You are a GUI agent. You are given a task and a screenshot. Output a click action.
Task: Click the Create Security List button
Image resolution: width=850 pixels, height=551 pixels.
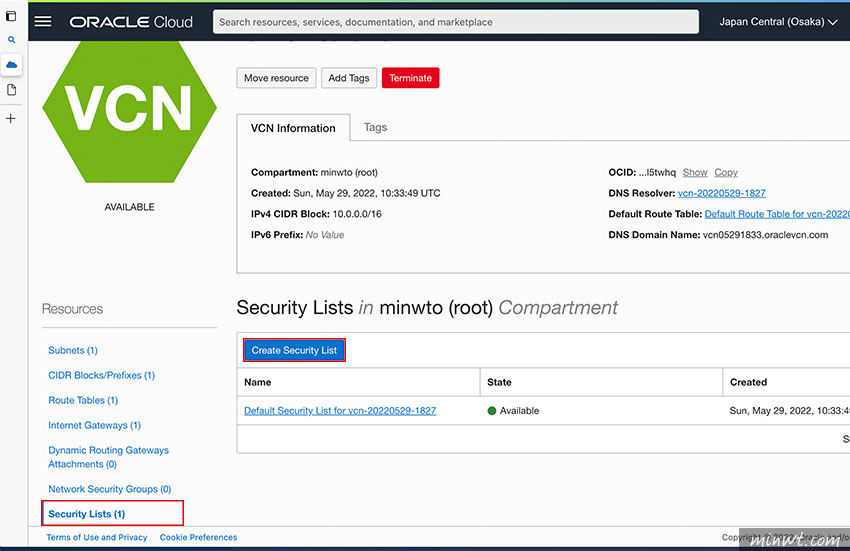294,350
